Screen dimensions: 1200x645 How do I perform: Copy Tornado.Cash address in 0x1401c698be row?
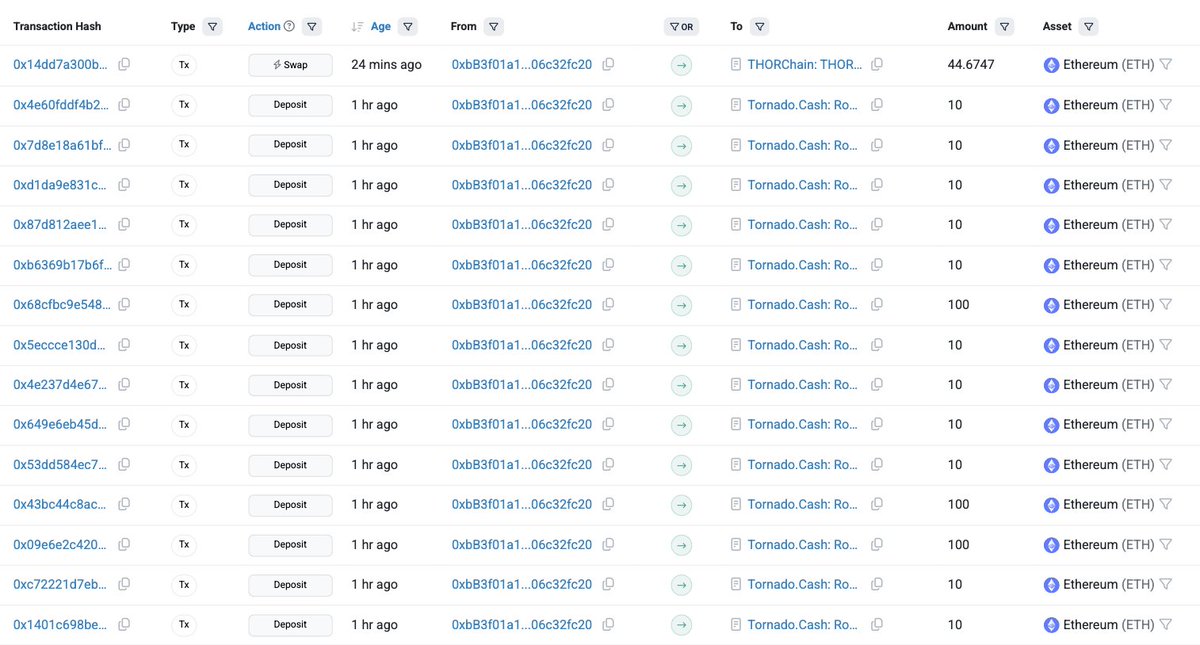tap(877, 624)
